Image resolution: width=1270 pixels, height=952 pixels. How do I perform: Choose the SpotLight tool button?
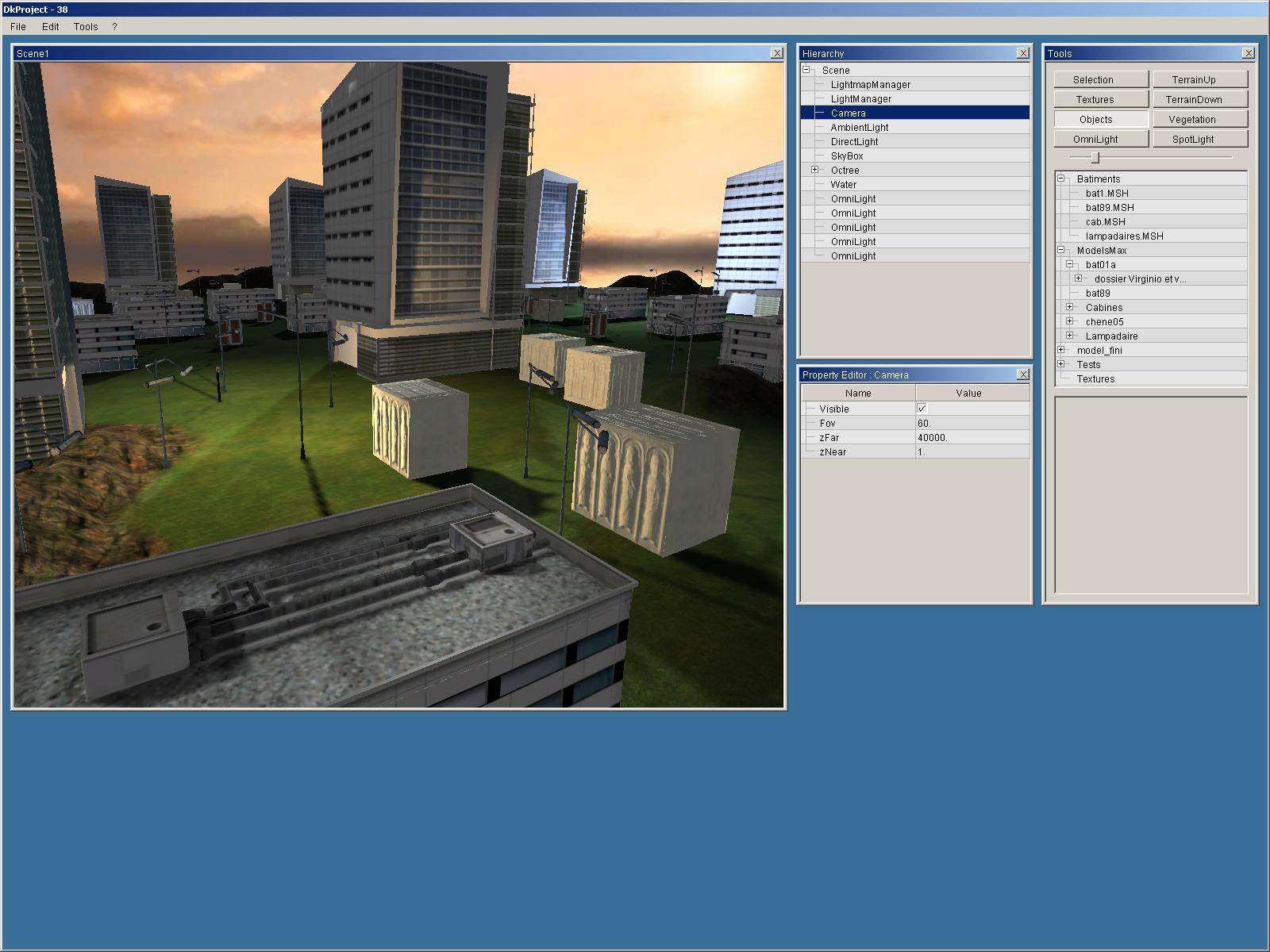click(x=1199, y=139)
